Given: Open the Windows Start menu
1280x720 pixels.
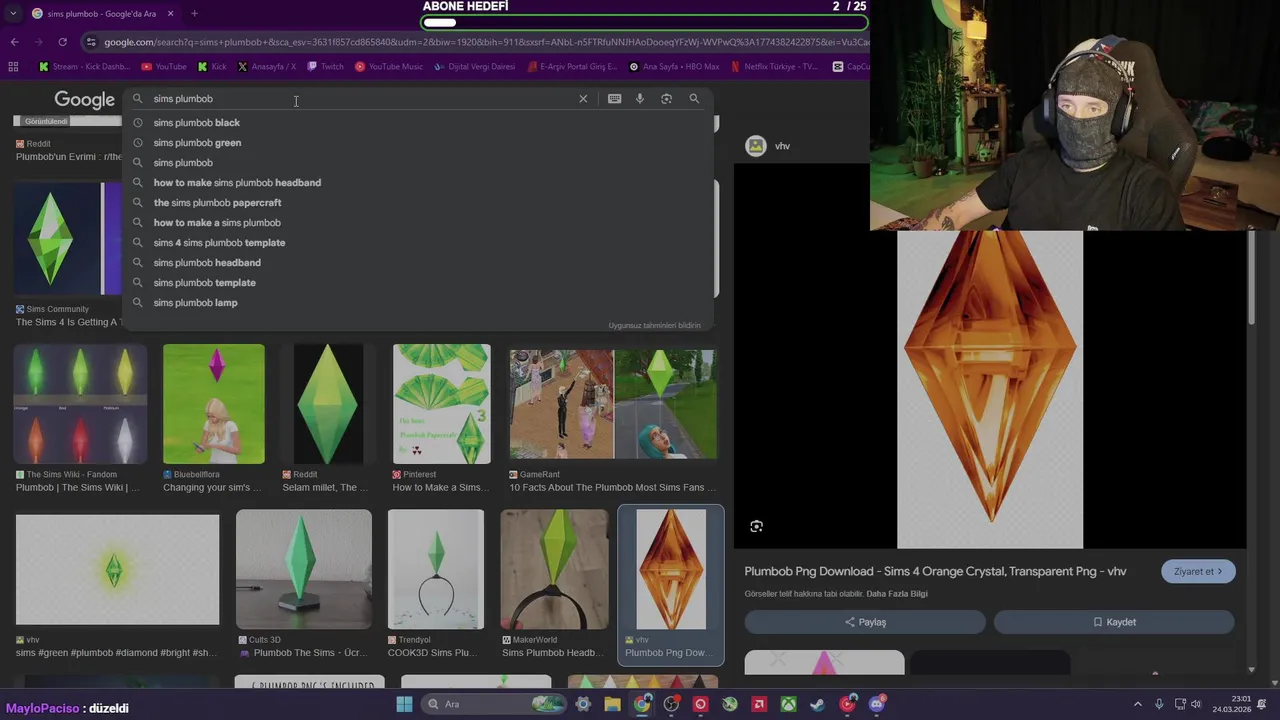Looking at the screenshot, I should click(x=404, y=704).
